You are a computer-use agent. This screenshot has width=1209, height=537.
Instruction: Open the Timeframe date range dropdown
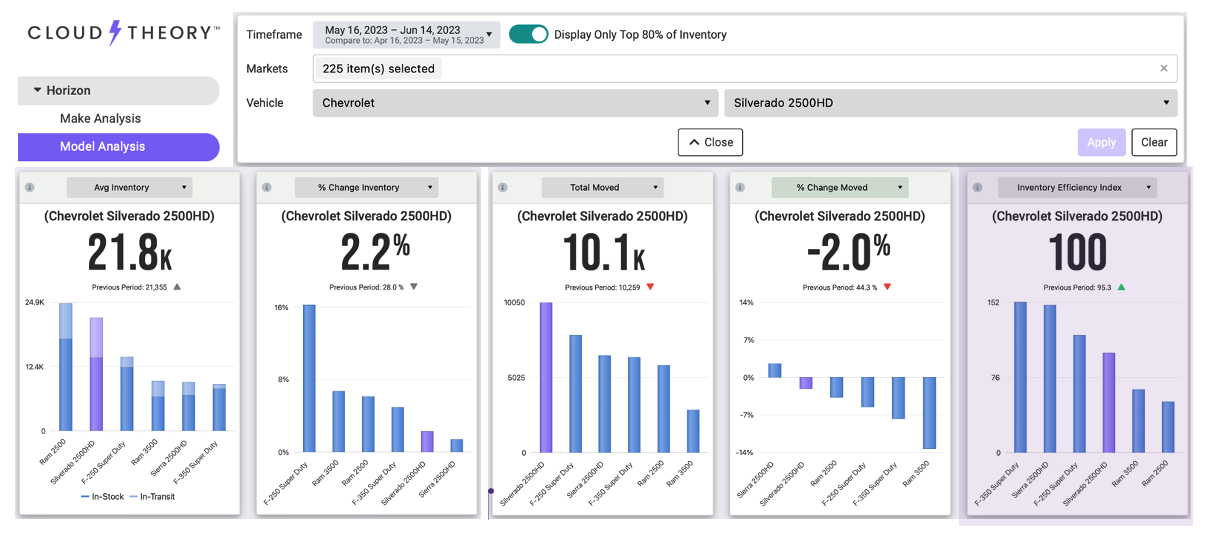coord(407,35)
